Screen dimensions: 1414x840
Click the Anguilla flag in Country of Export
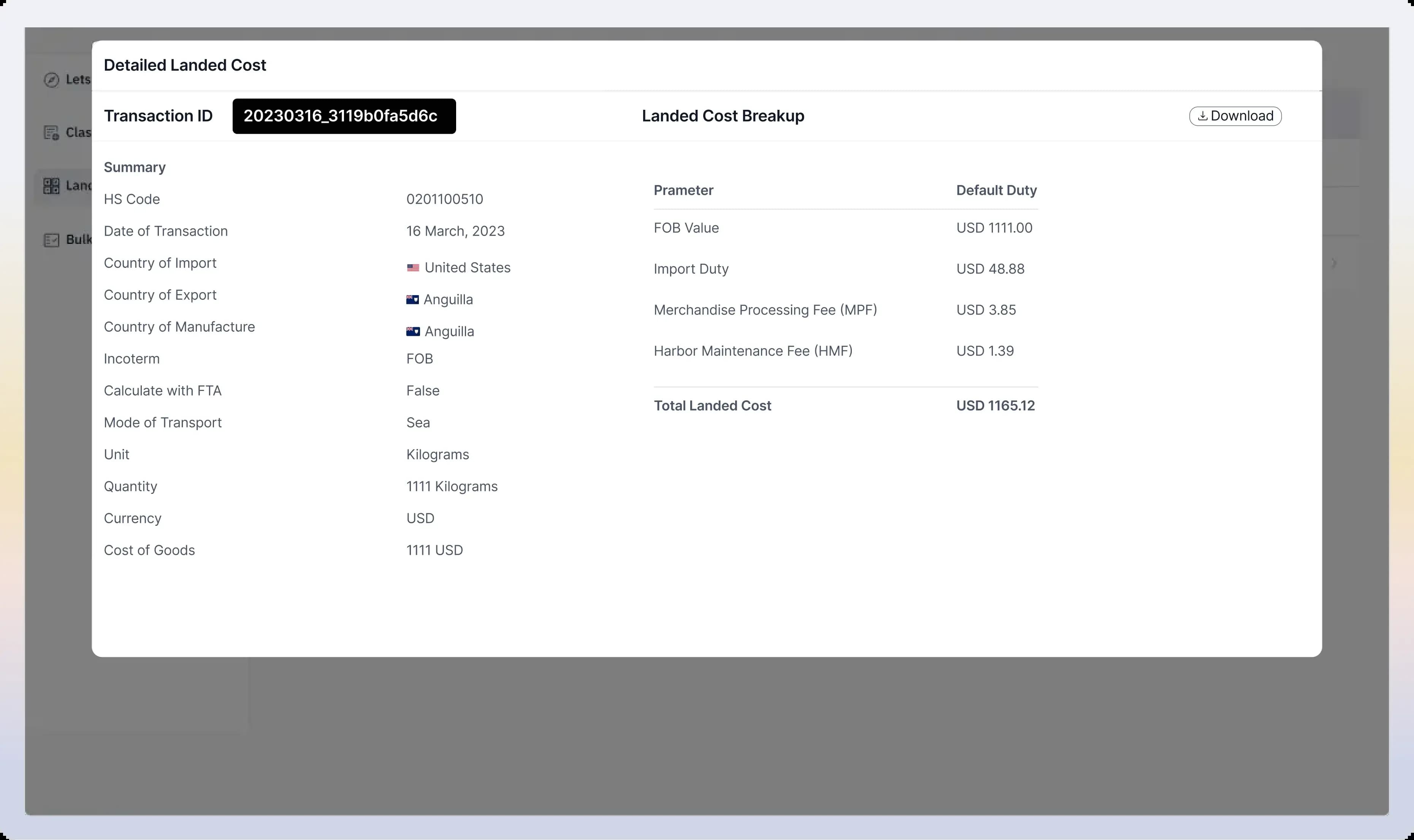click(412, 299)
